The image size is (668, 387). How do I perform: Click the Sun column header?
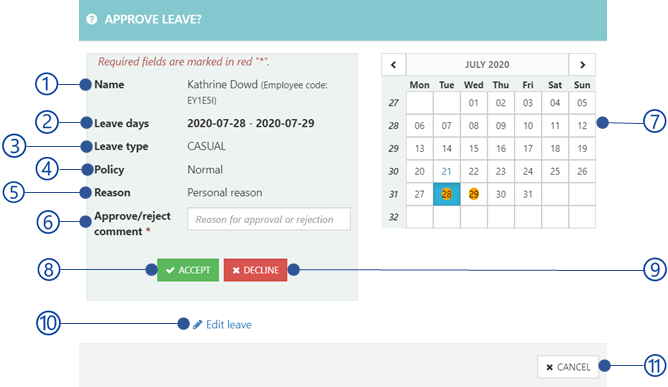tap(582, 85)
